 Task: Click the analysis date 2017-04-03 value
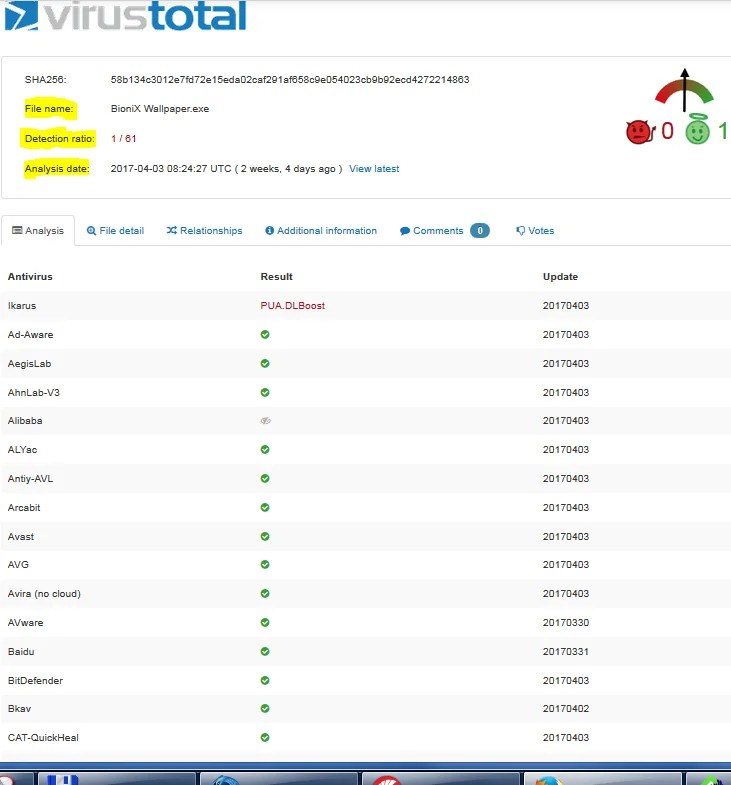click(226, 169)
